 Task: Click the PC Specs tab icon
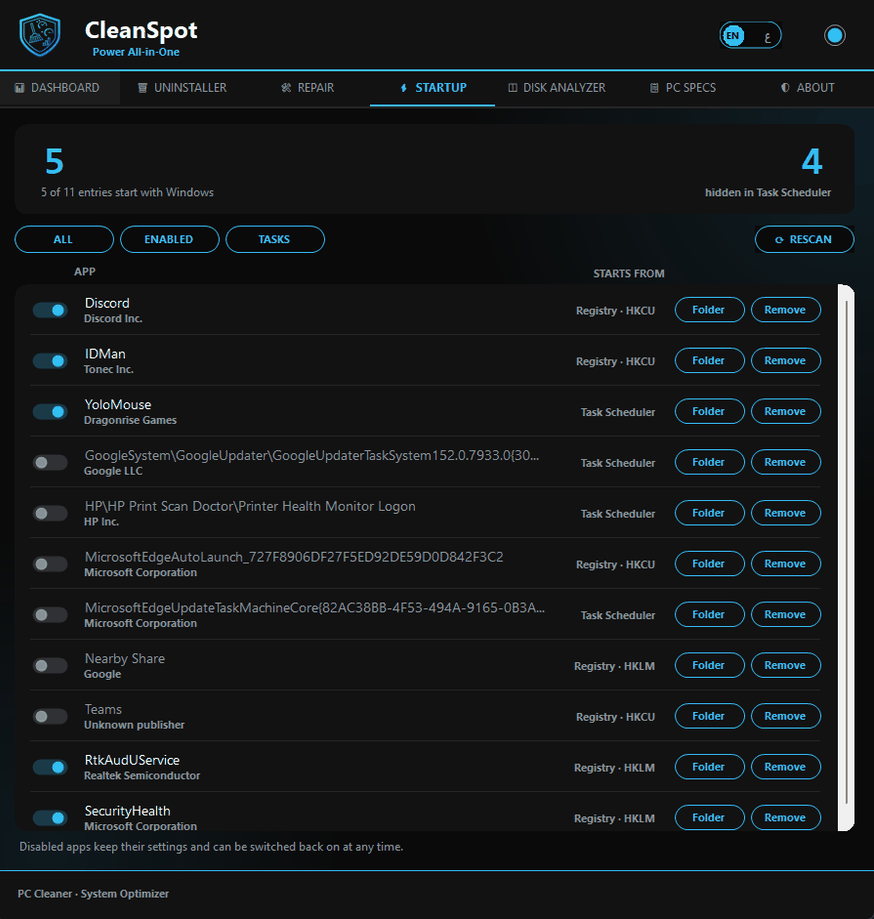[x=654, y=88]
